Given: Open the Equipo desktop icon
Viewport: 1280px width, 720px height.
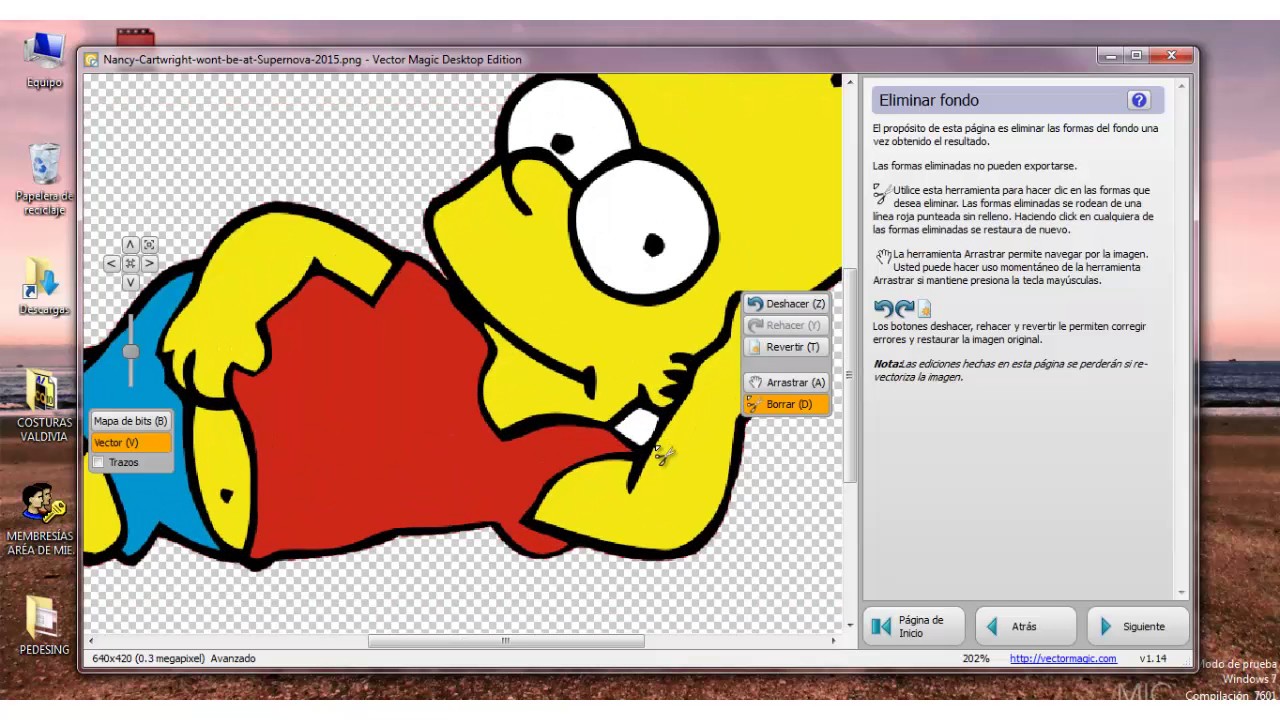Looking at the screenshot, I should pyautogui.click(x=45, y=60).
